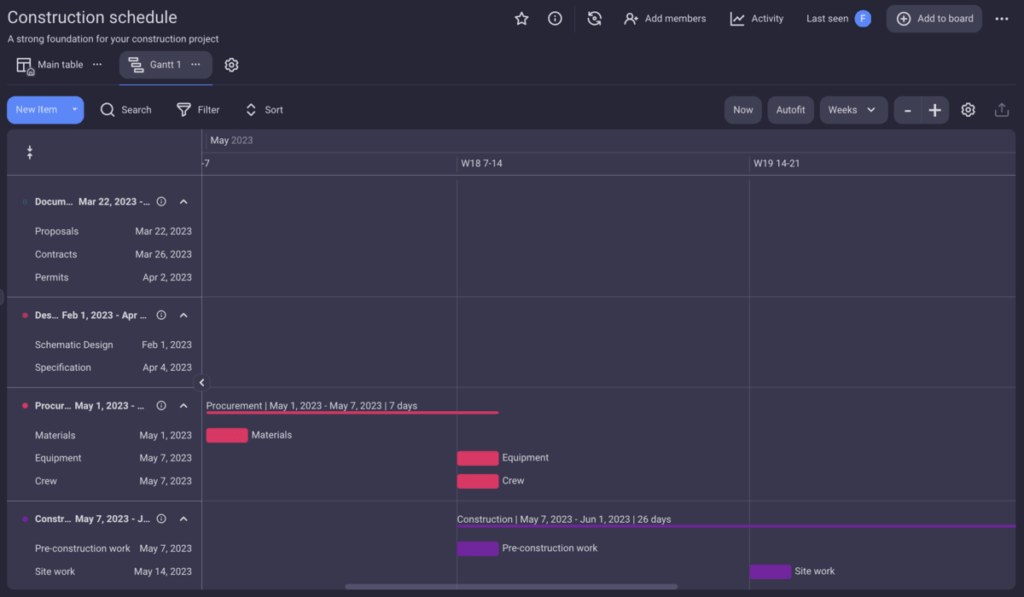Open the board info icon in header
The image size is (1024, 597).
555,19
